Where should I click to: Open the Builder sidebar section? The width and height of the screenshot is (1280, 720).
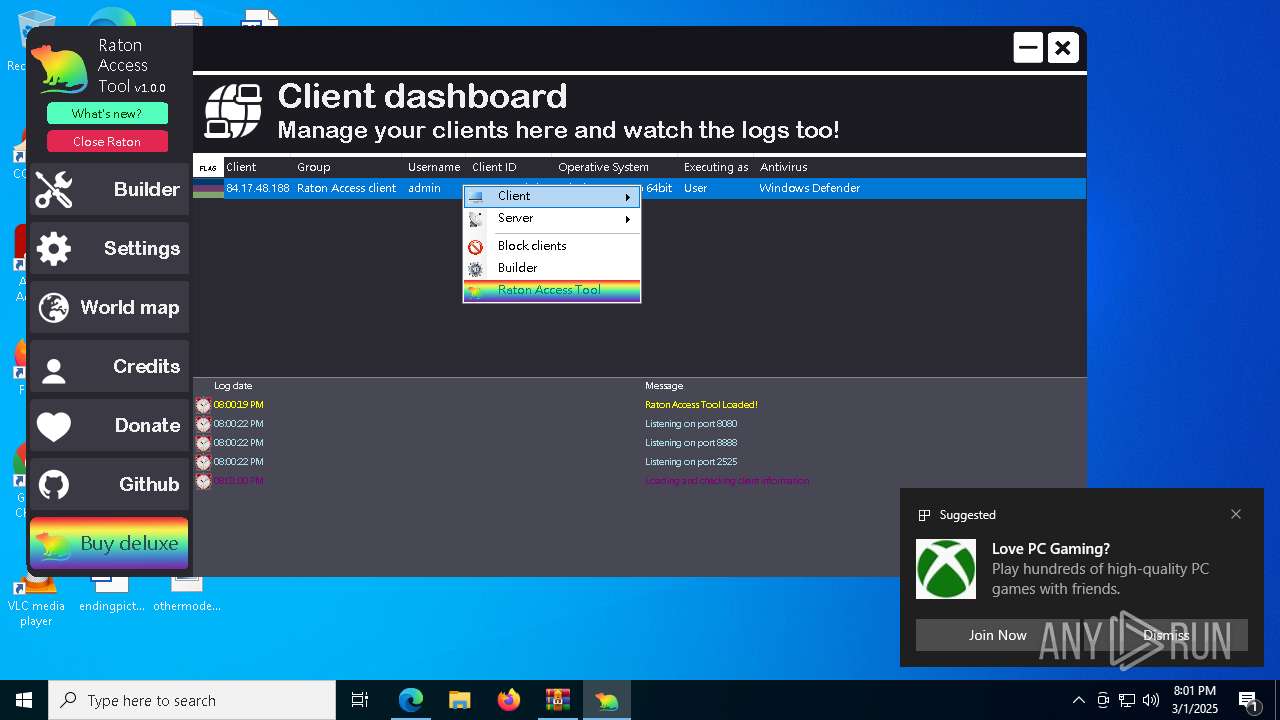pos(109,189)
